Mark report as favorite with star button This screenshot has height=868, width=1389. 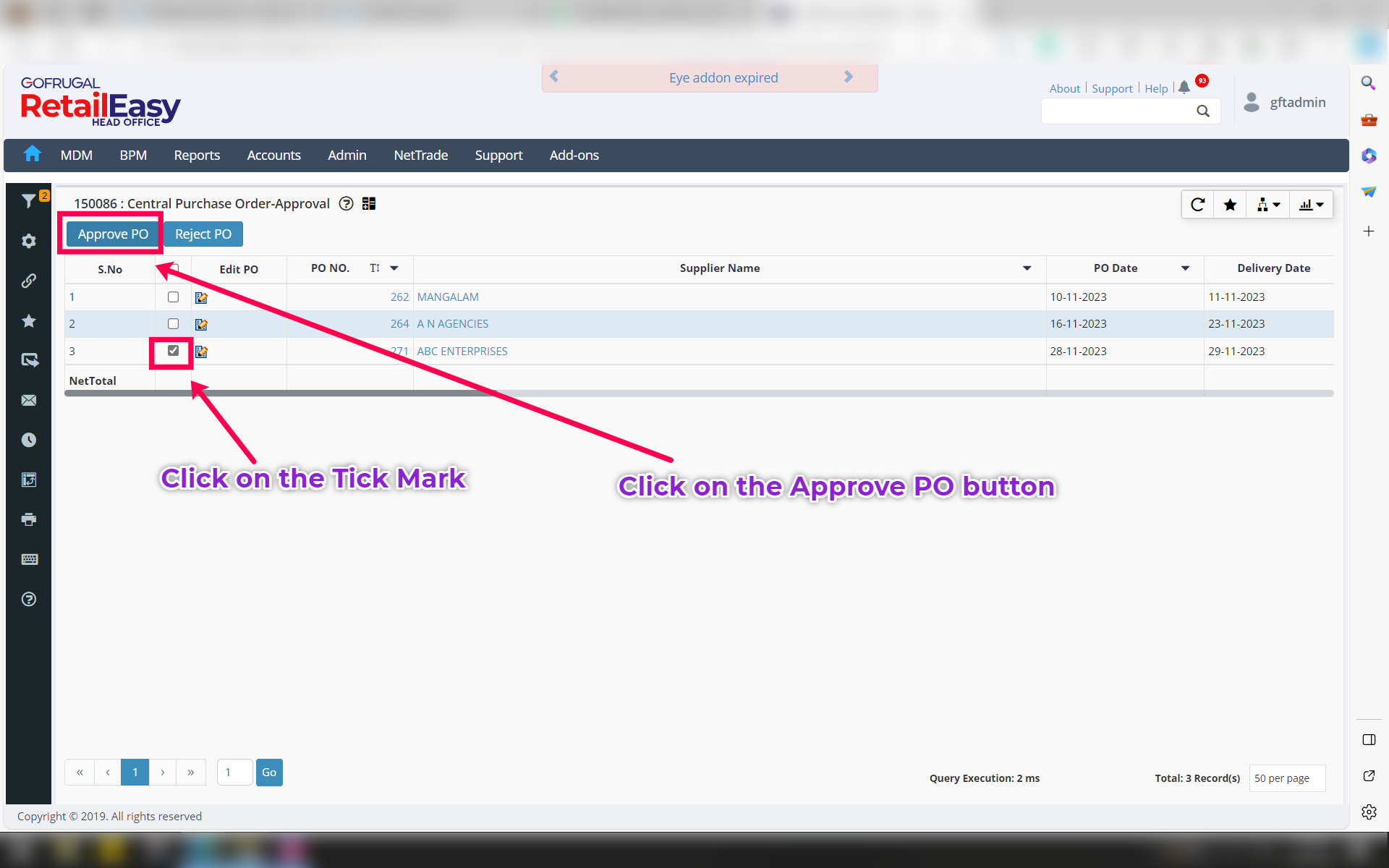tap(1230, 205)
